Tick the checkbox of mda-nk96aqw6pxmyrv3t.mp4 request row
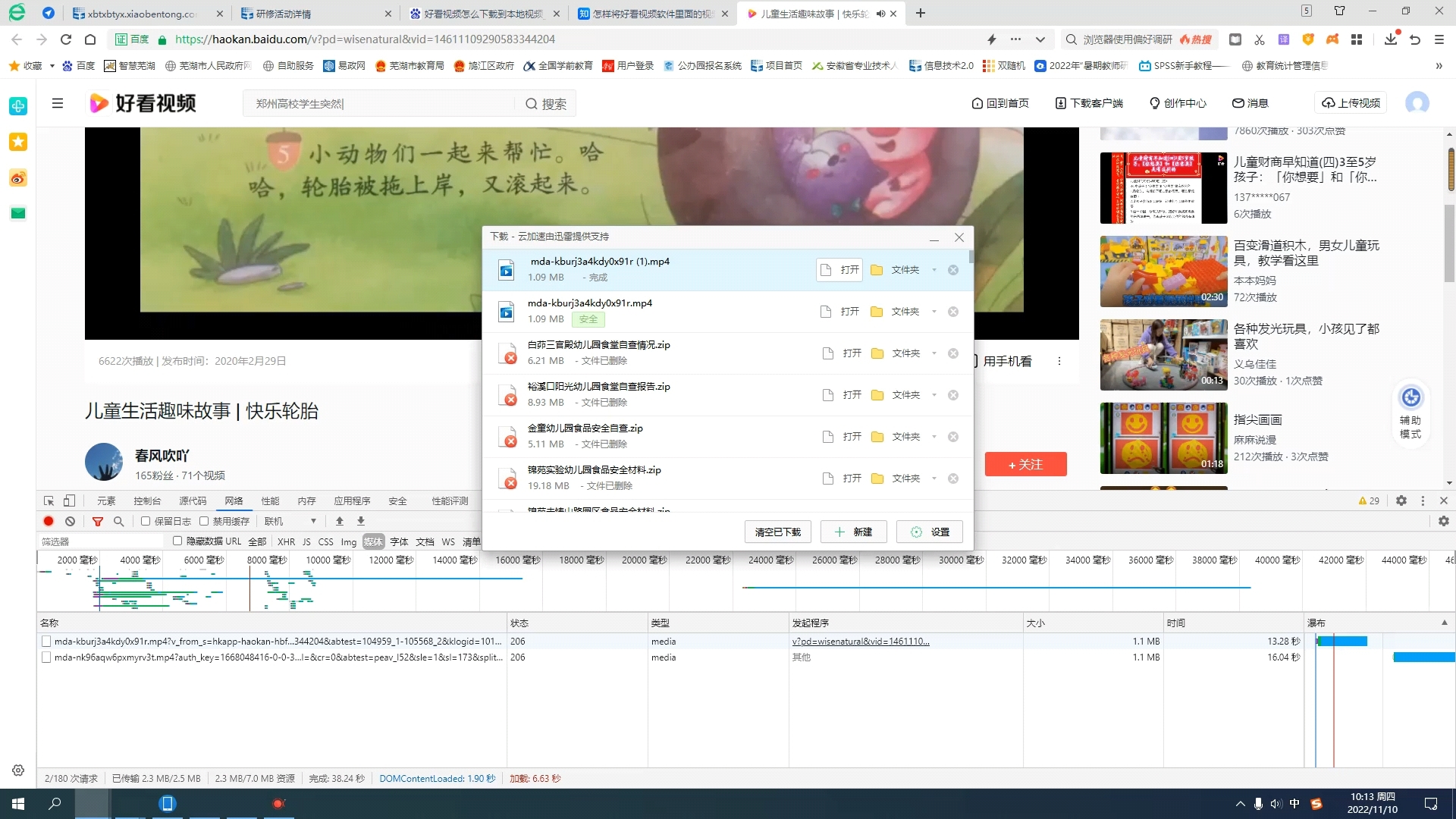The height and width of the screenshot is (819, 1456). click(46, 657)
